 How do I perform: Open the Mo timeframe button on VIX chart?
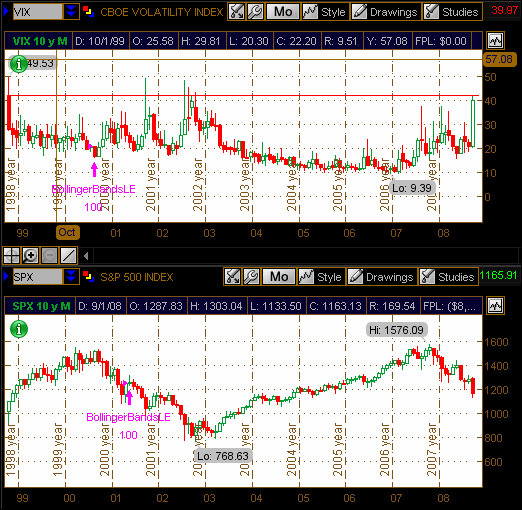pos(283,12)
